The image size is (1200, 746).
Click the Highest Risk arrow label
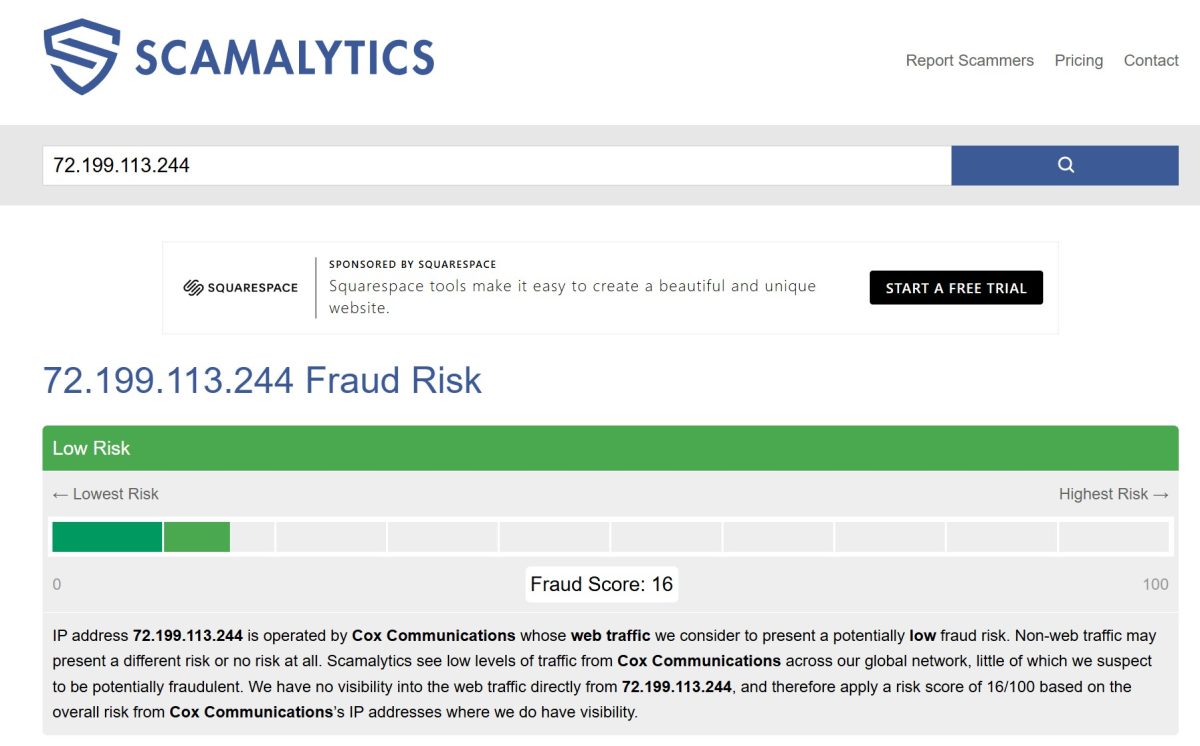[x=1113, y=494]
